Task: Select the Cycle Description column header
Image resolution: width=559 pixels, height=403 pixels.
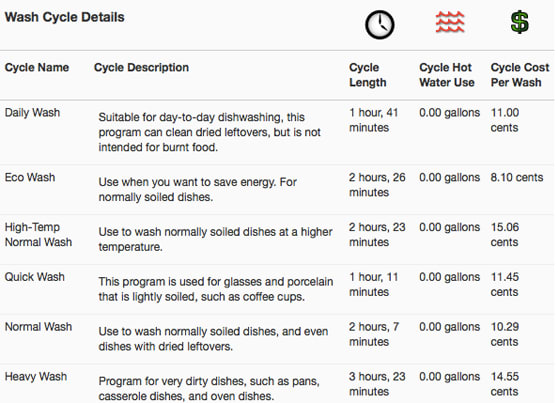Action: point(141,67)
